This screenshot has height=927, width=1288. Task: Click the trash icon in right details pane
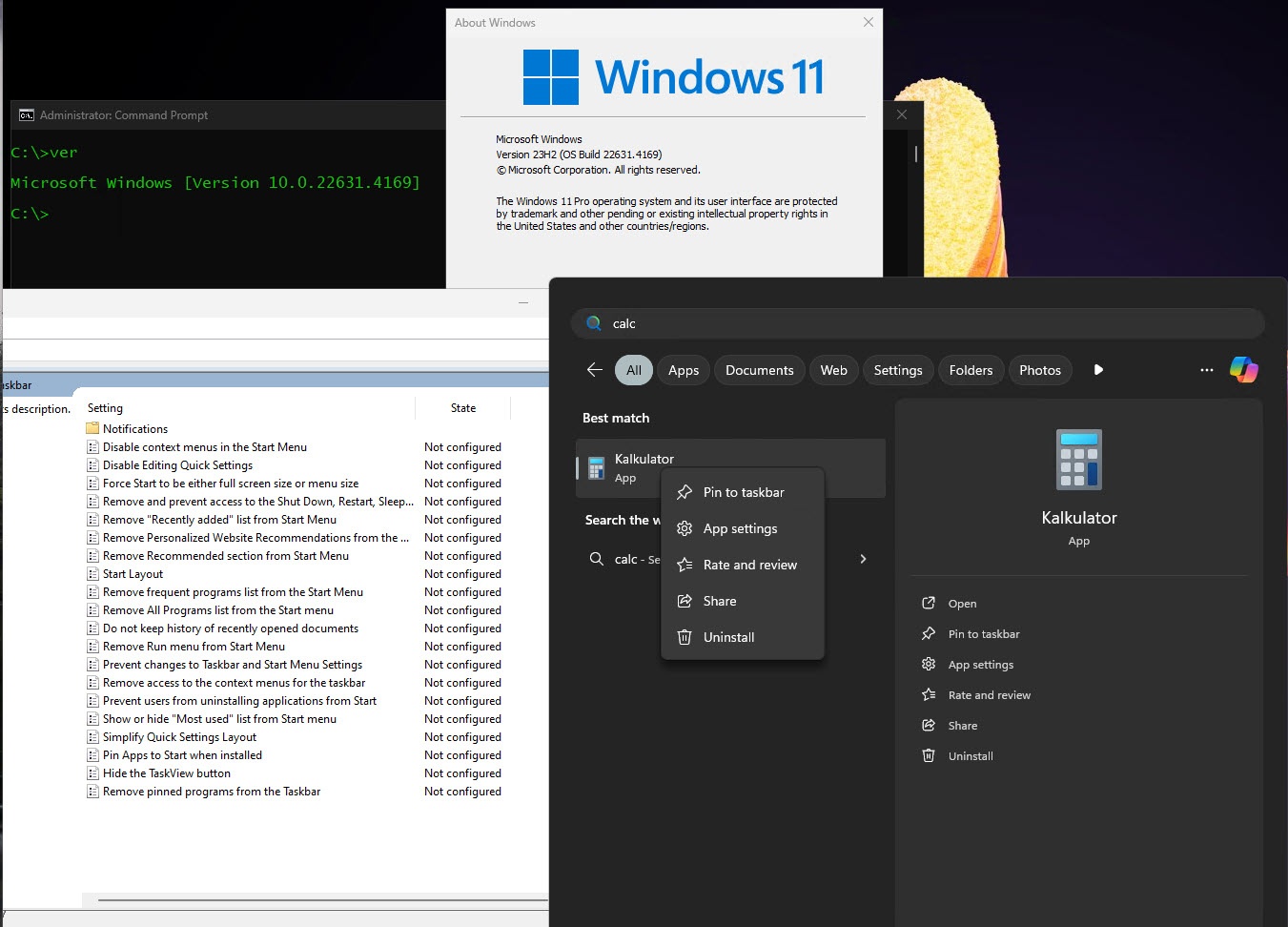[929, 755]
